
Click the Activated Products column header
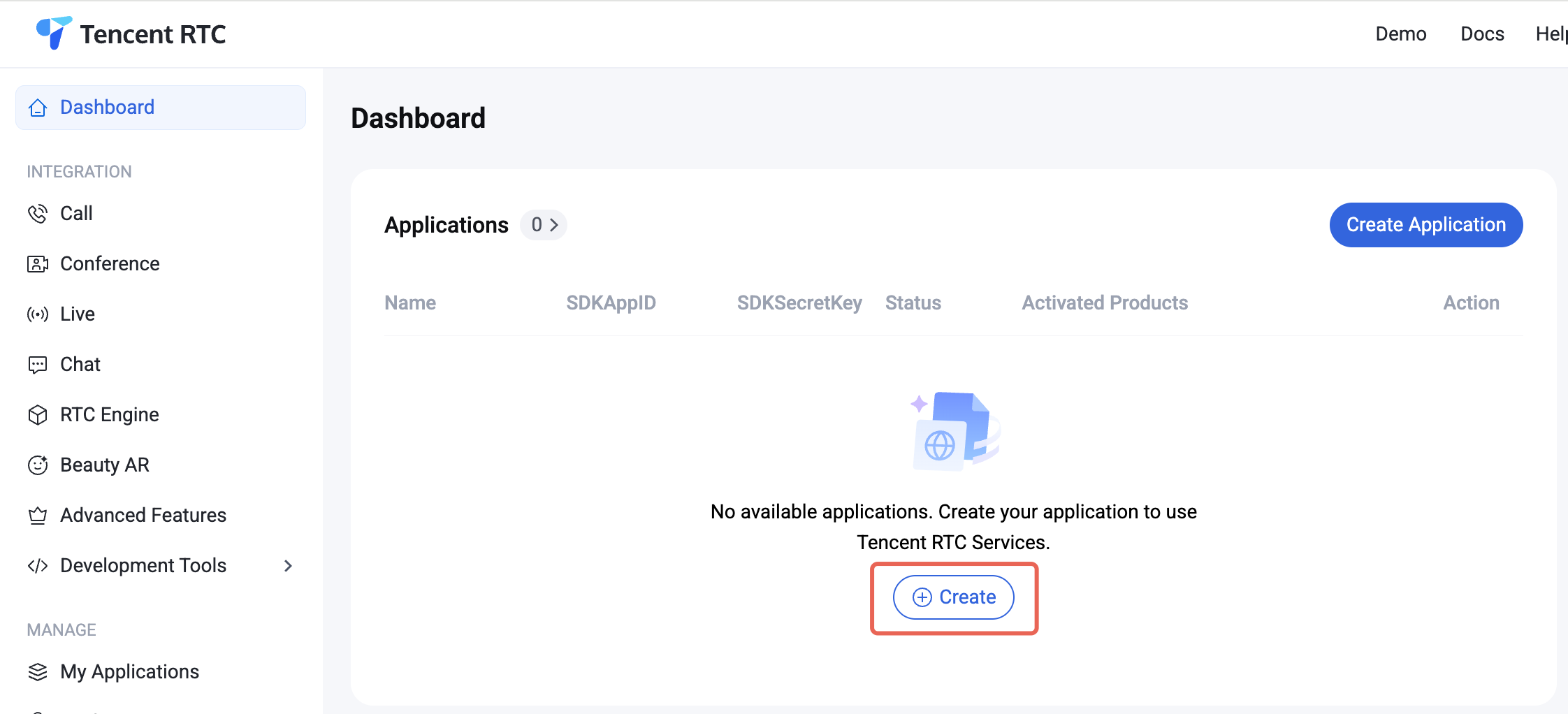[1105, 303]
